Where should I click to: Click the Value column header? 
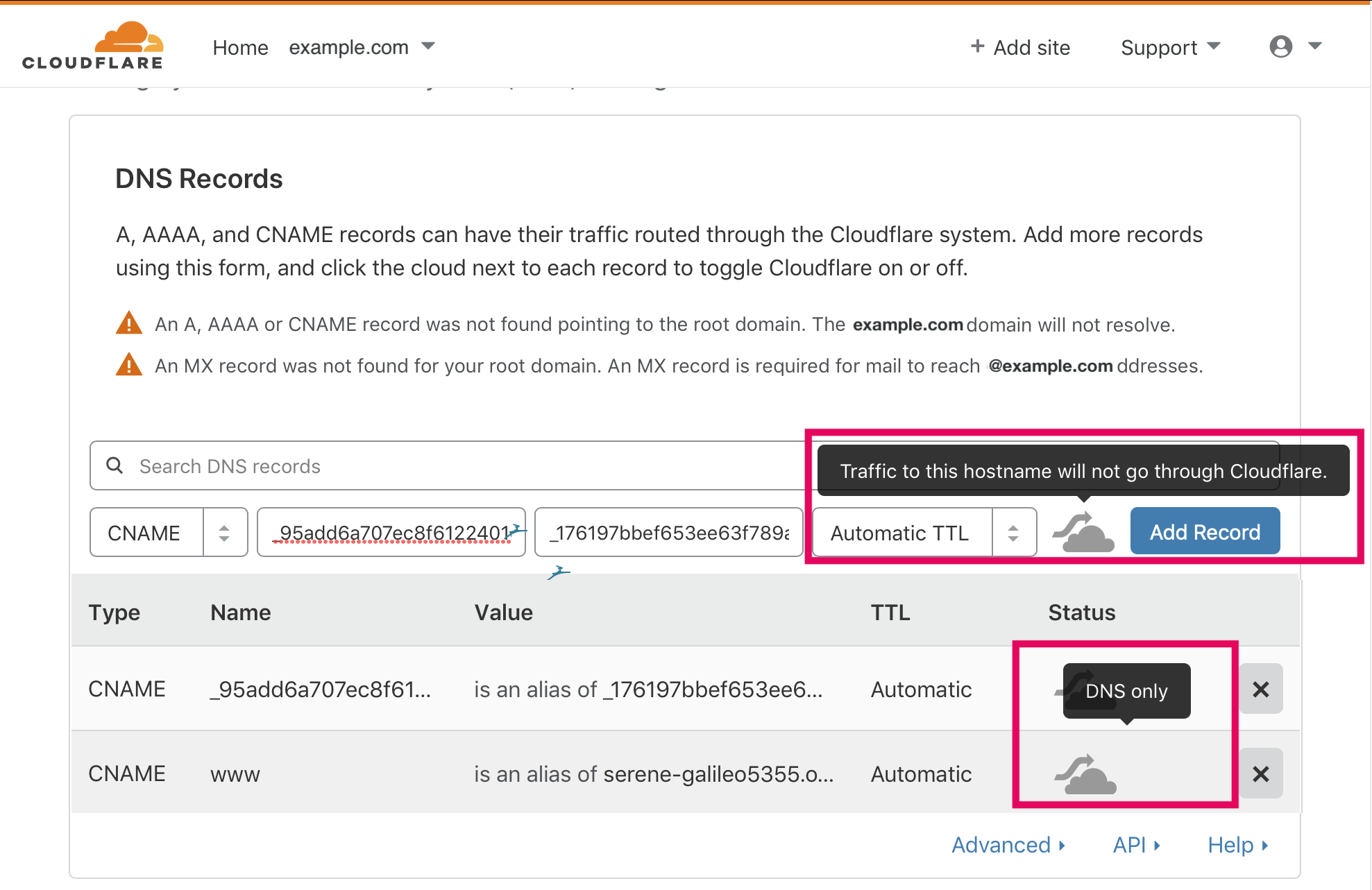pos(504,613)
